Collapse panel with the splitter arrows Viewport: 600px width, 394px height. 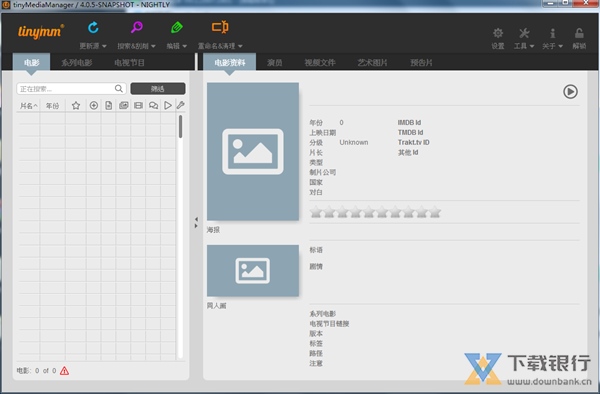pyautogui.click(x=196, y=223)
